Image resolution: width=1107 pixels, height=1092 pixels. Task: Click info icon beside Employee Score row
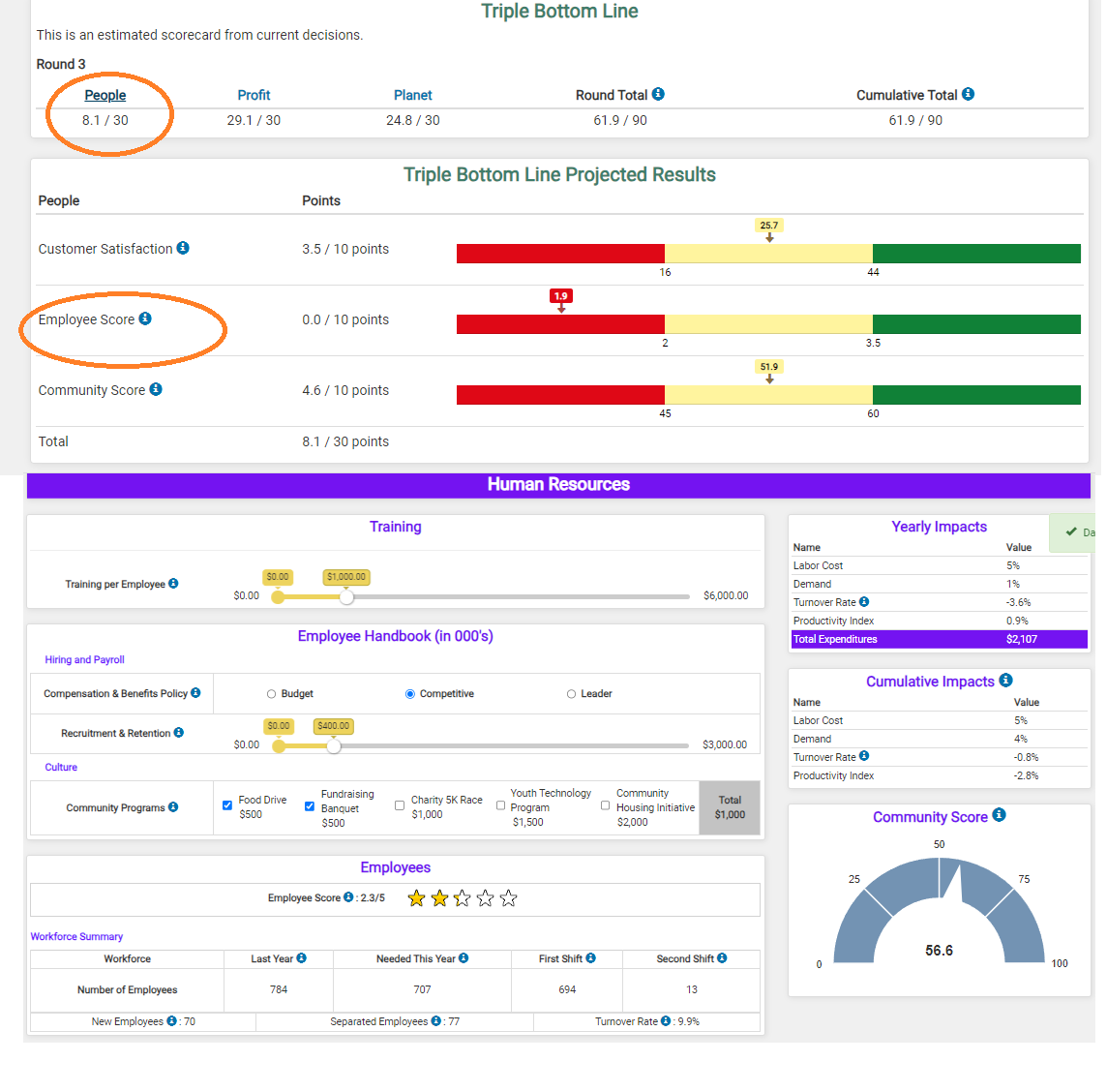[x=145, y=318]
